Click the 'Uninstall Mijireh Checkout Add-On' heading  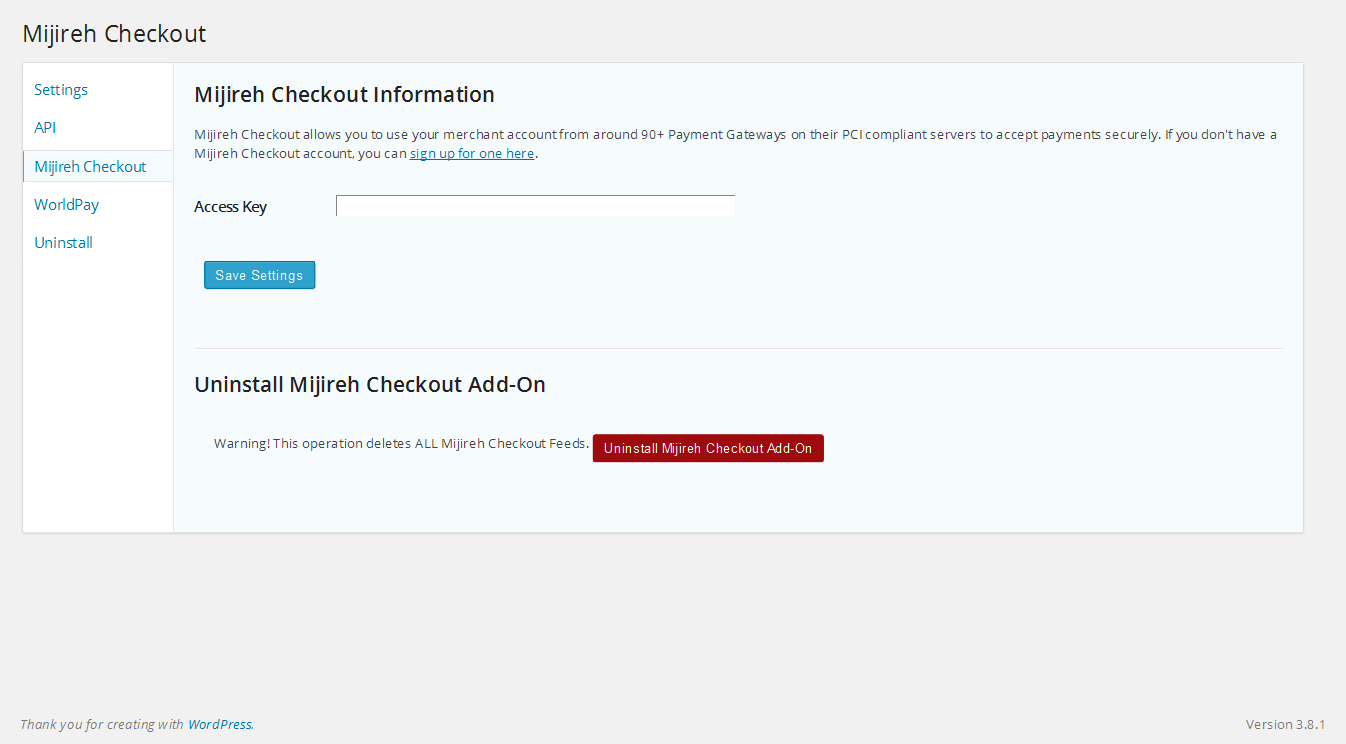(370, 385)
